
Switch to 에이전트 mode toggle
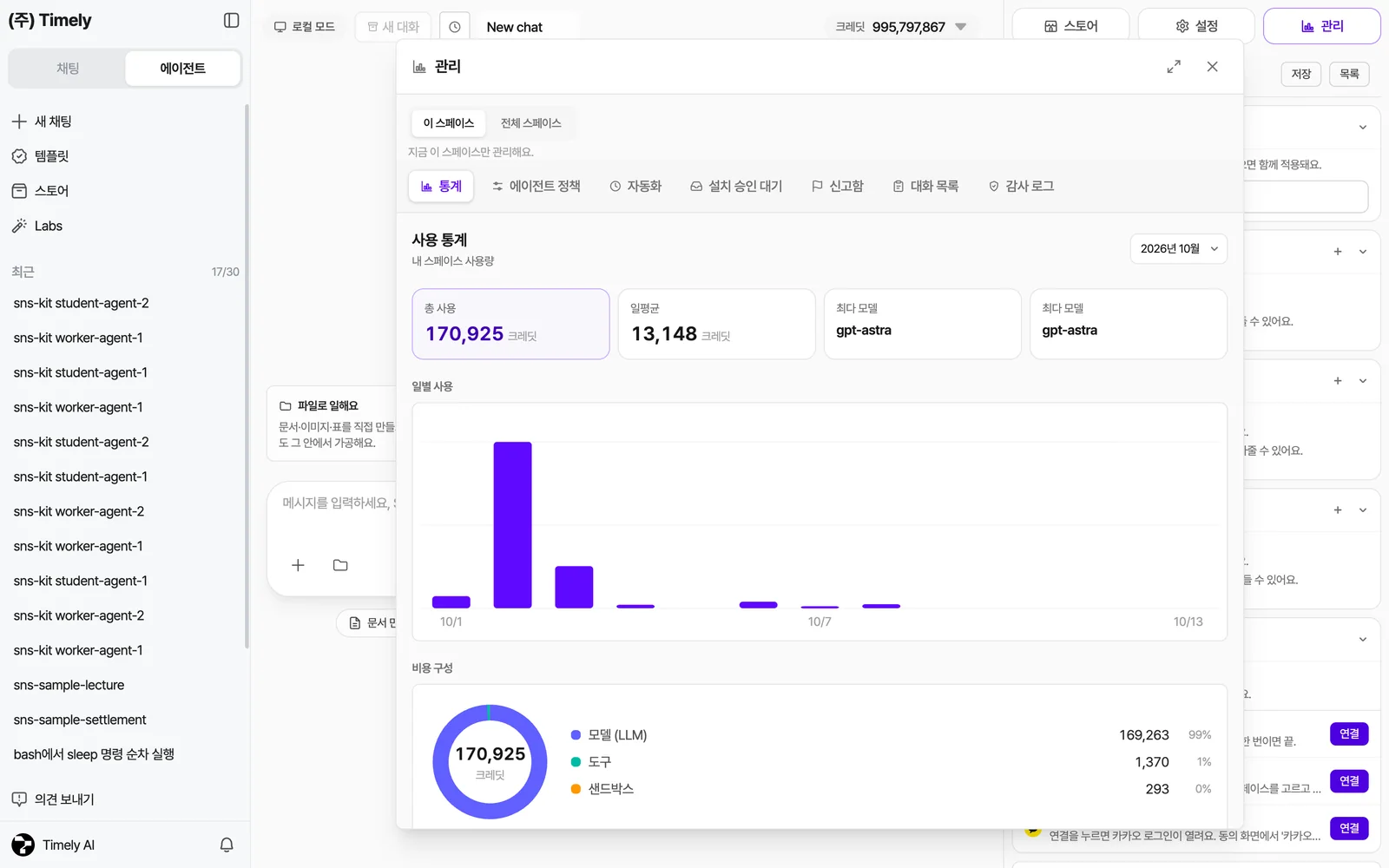click(182, 69)
